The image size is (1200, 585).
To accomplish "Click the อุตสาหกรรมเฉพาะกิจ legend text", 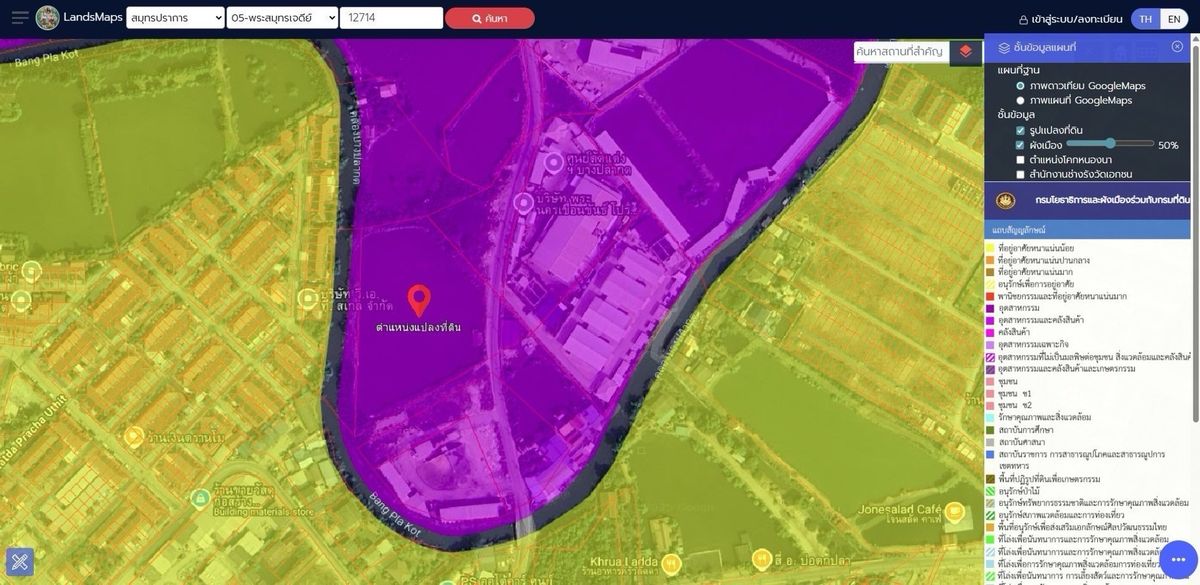I will [1031, 344].
